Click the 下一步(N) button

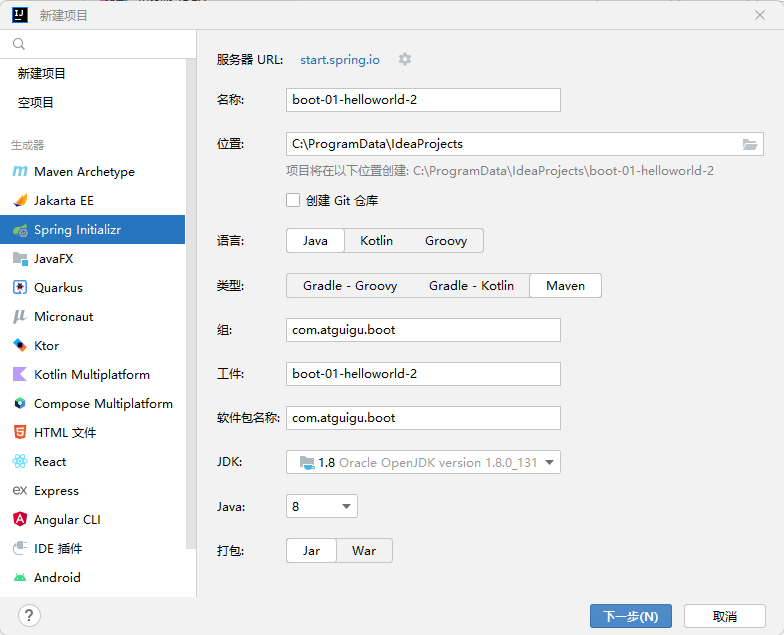point(630,616)
